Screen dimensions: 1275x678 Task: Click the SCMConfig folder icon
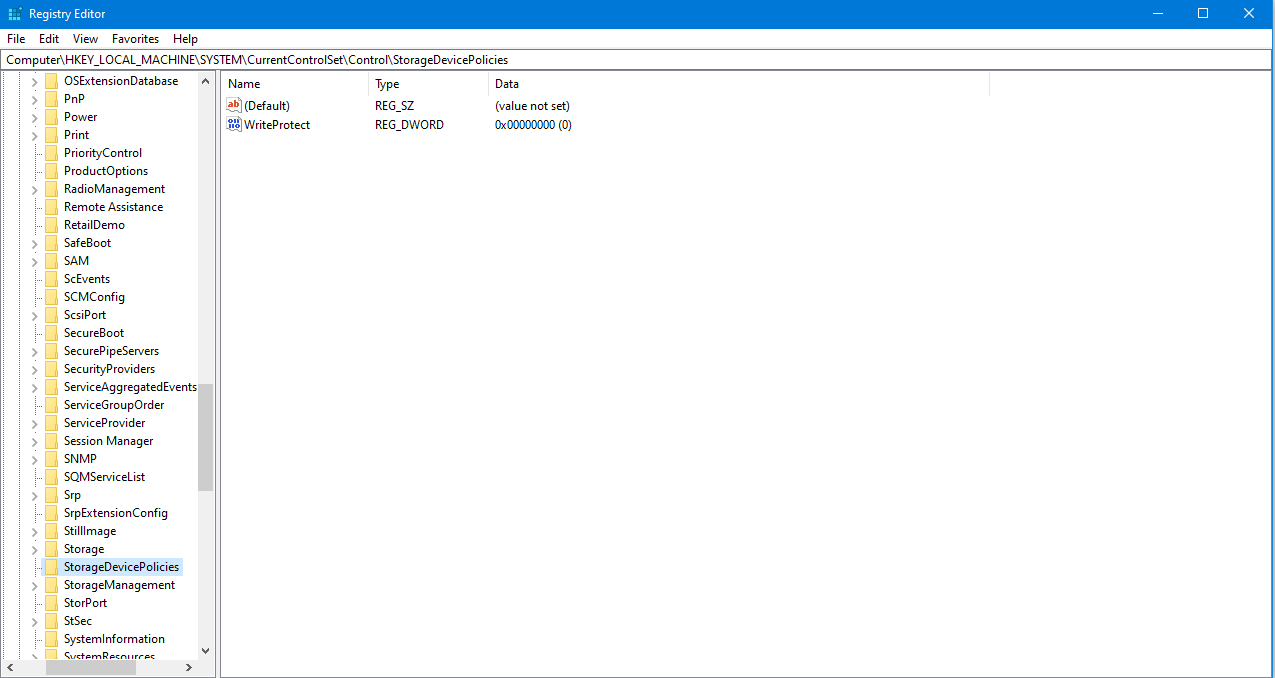pyautogui.click(x=51, y=297)
